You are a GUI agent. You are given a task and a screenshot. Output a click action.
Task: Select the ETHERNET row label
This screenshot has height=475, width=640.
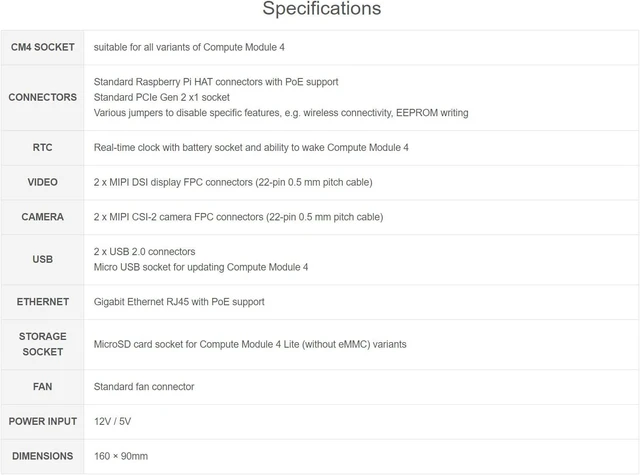[x=42, y=302]
